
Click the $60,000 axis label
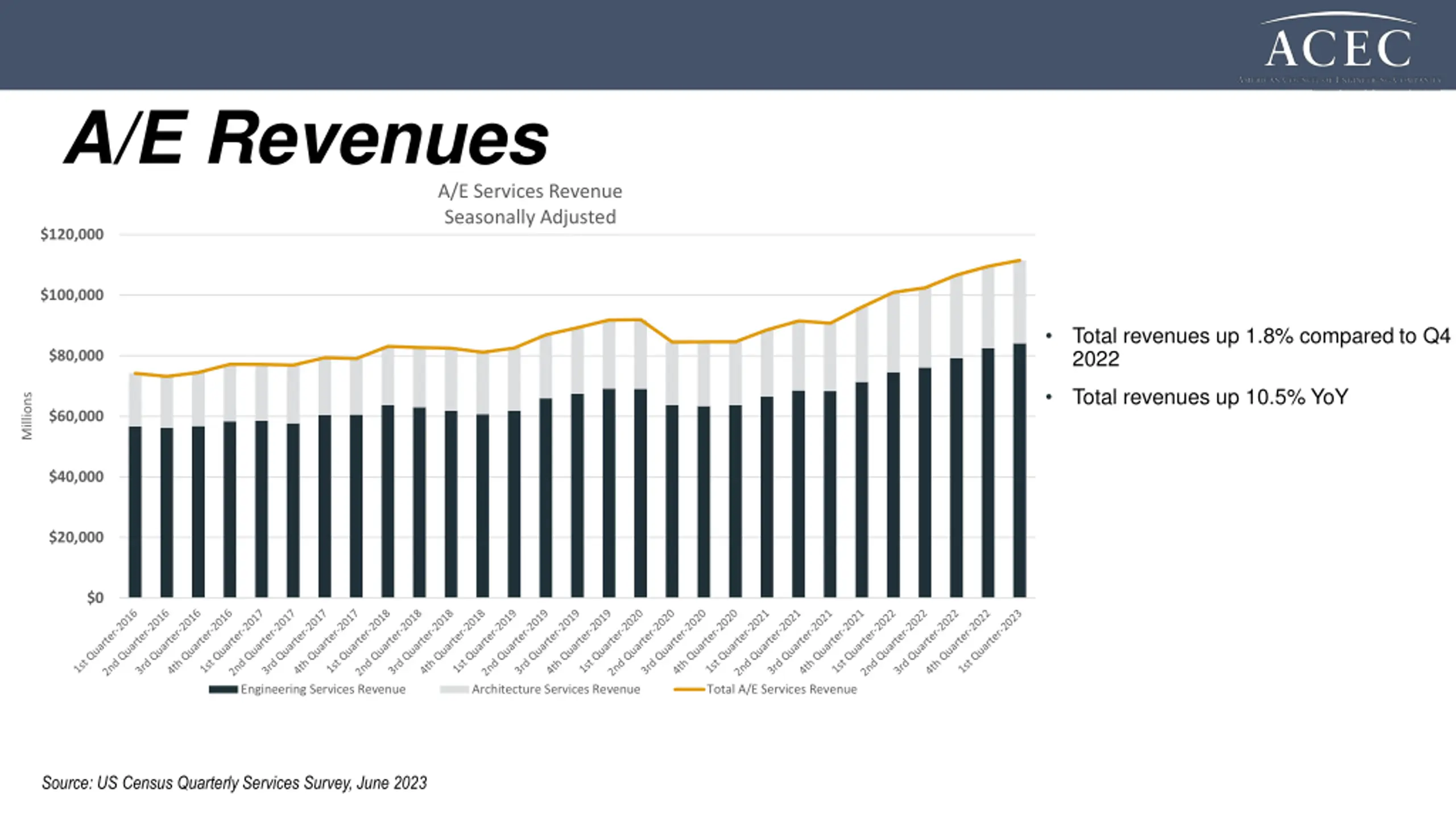pos(76,416)
